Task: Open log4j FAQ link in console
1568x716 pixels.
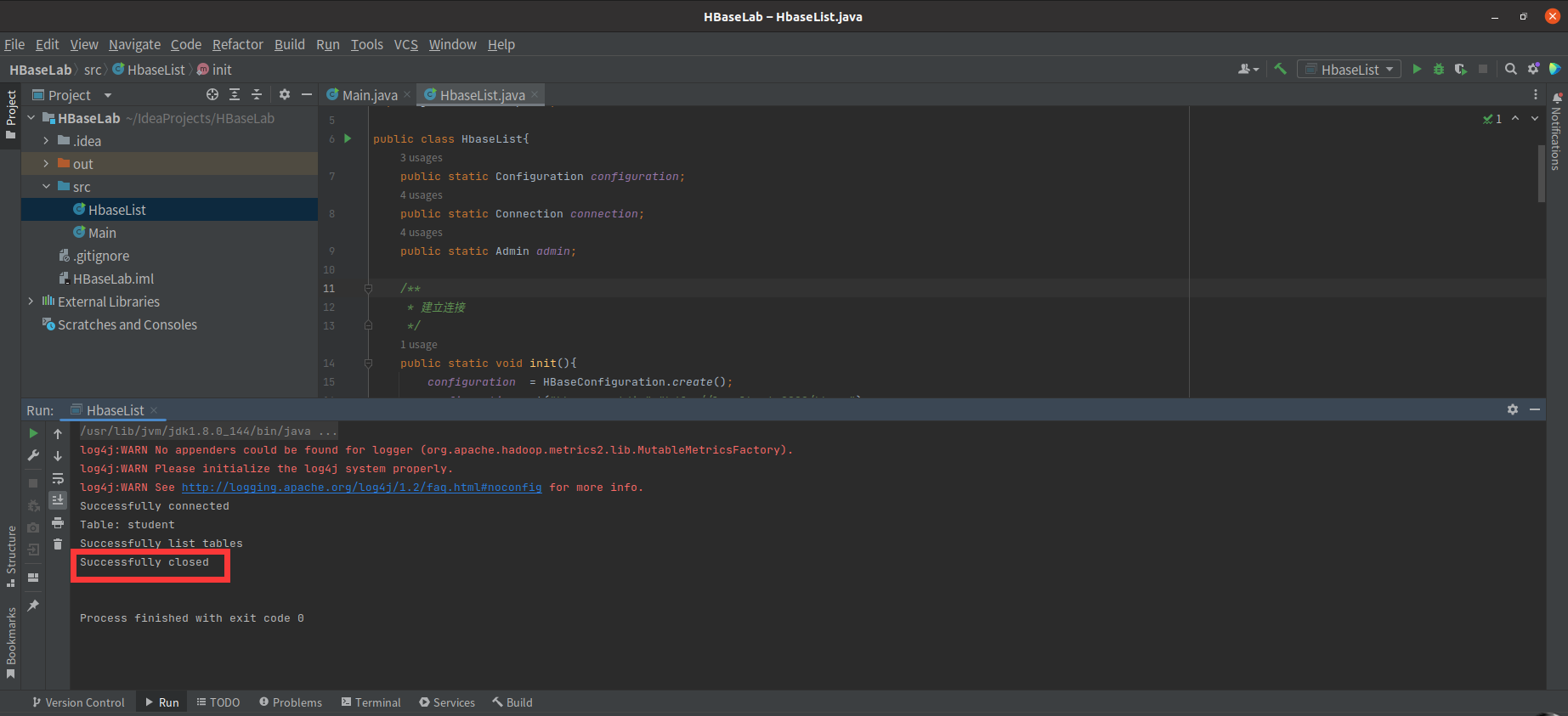Action: point(361,488)
